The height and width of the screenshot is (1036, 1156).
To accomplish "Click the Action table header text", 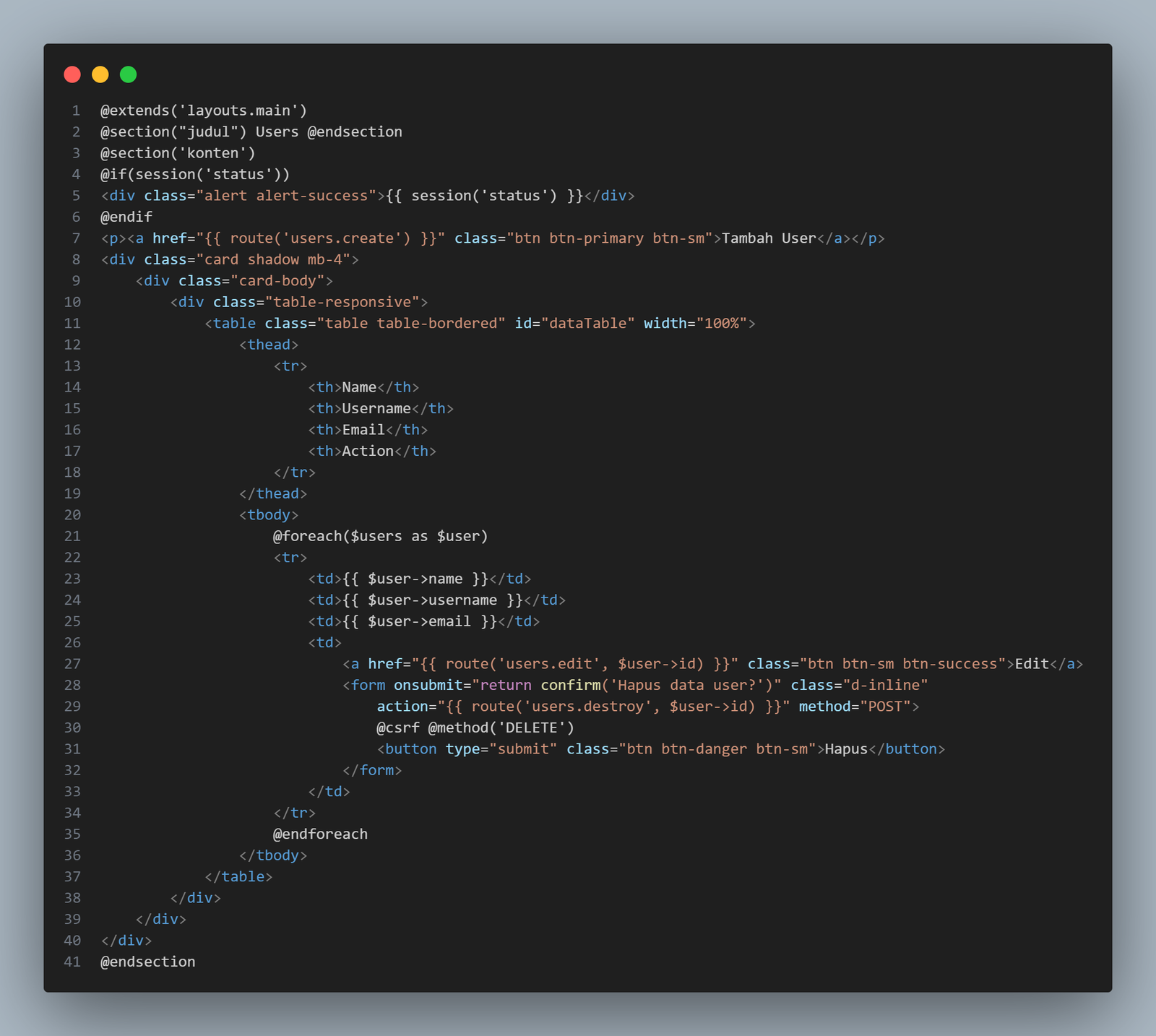I will tap(368, 452).
